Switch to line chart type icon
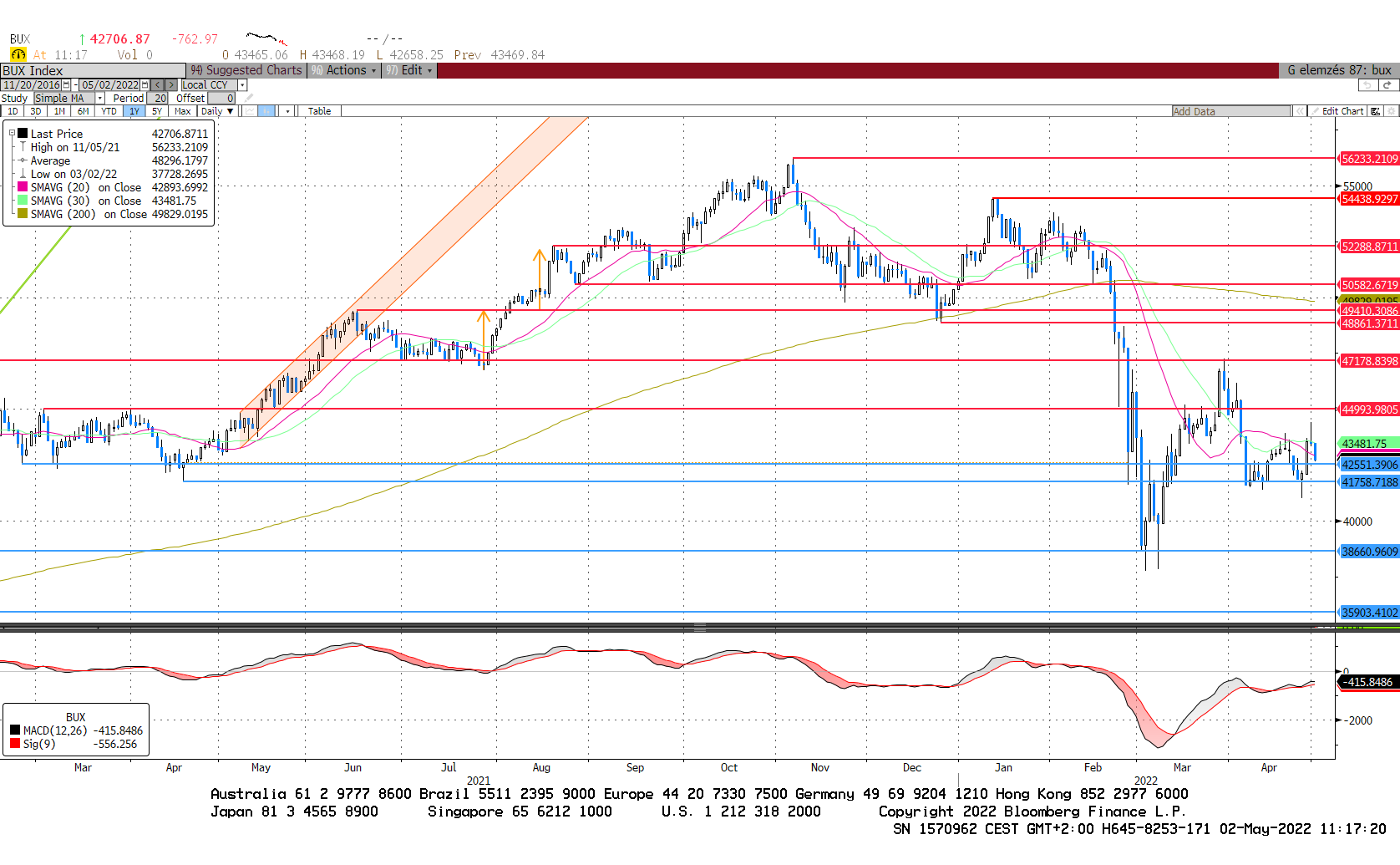Image resolution: width=1400 pixels, height=865 pixels. (x=249, y=111)
